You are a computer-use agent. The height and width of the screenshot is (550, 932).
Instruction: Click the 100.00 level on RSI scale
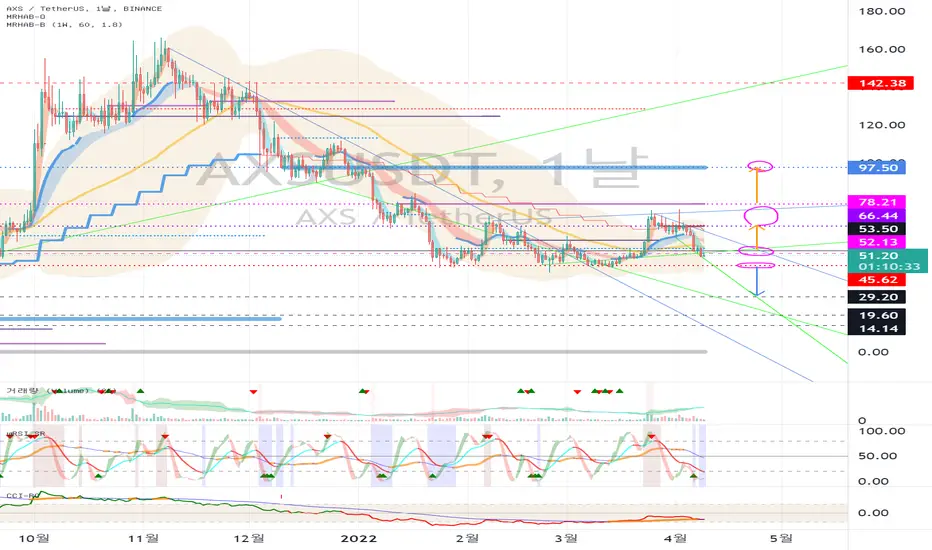881,431
